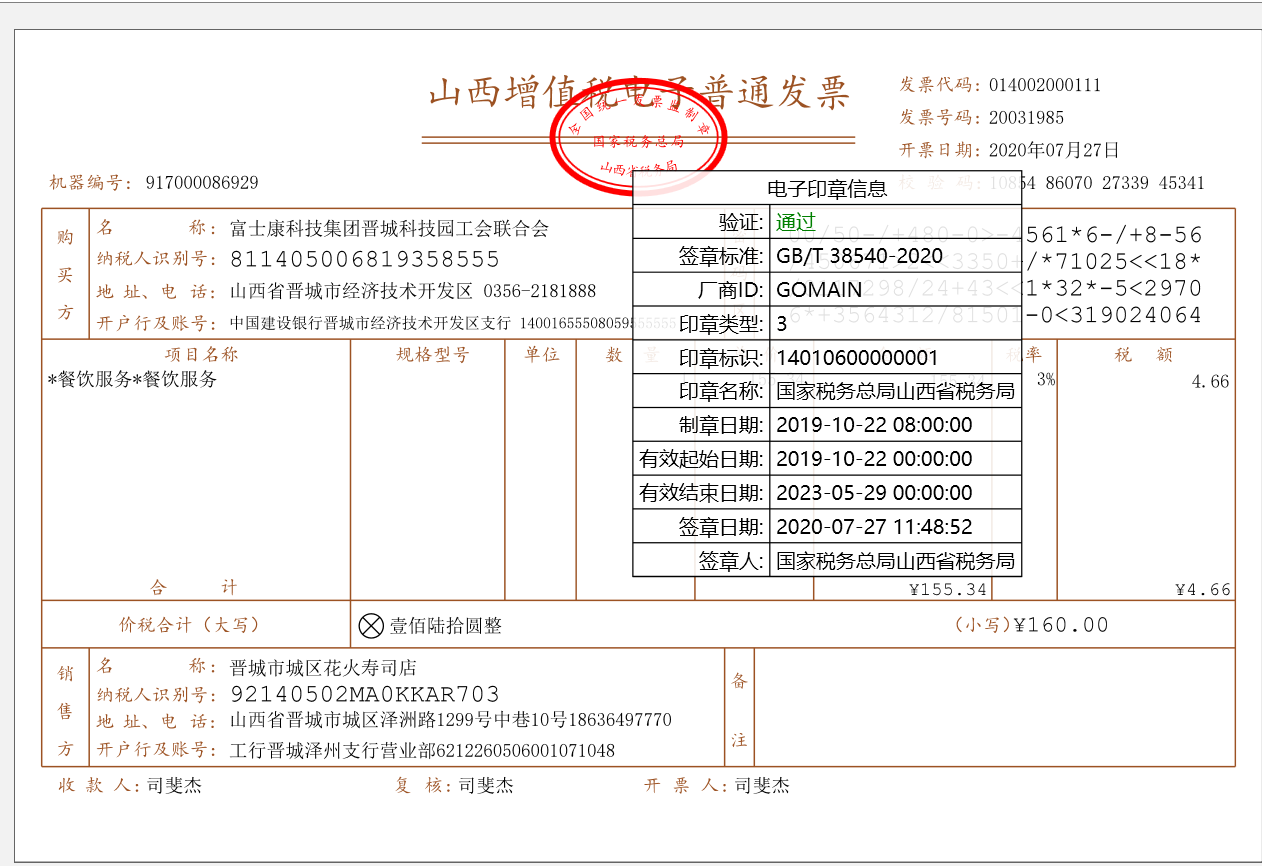The width and height of the screenshot is (1262, 866).
Task: Click the 合计 row label
Action: 194,587
